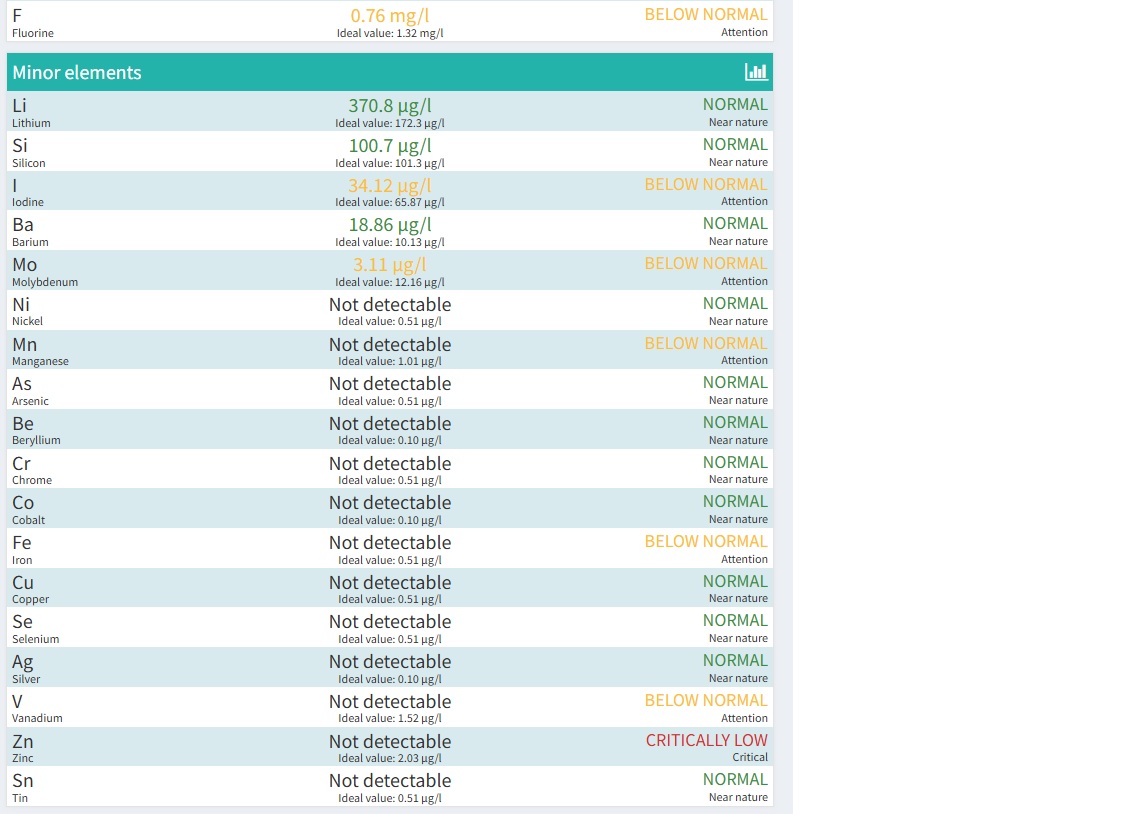Viewport: 1138px width, 814px height.
Task: Select Nickel's Not detectable reading
Action: click(x=390, y=305)
